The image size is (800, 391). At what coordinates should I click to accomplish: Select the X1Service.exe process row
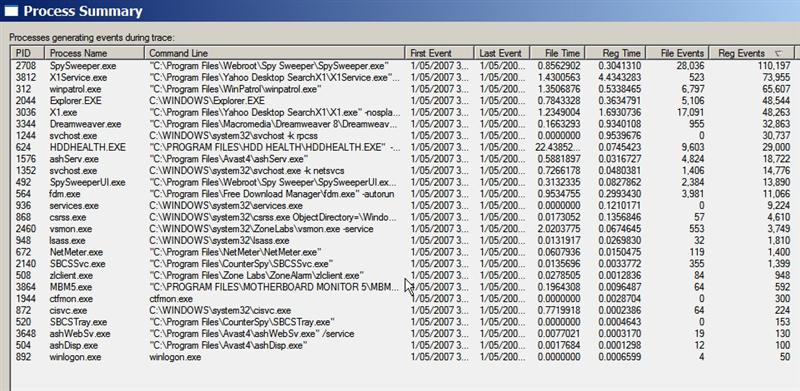[403, 78]
